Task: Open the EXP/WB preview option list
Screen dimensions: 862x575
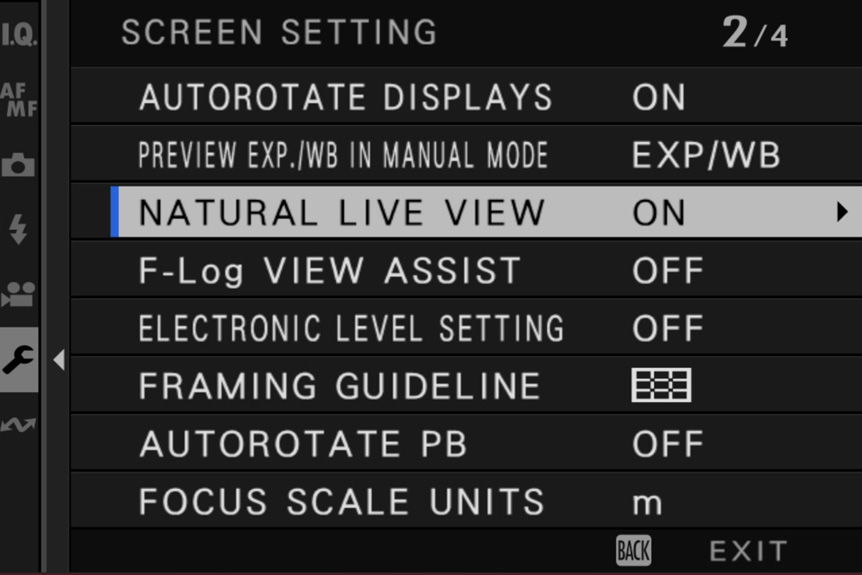Action: coord(706,155)
